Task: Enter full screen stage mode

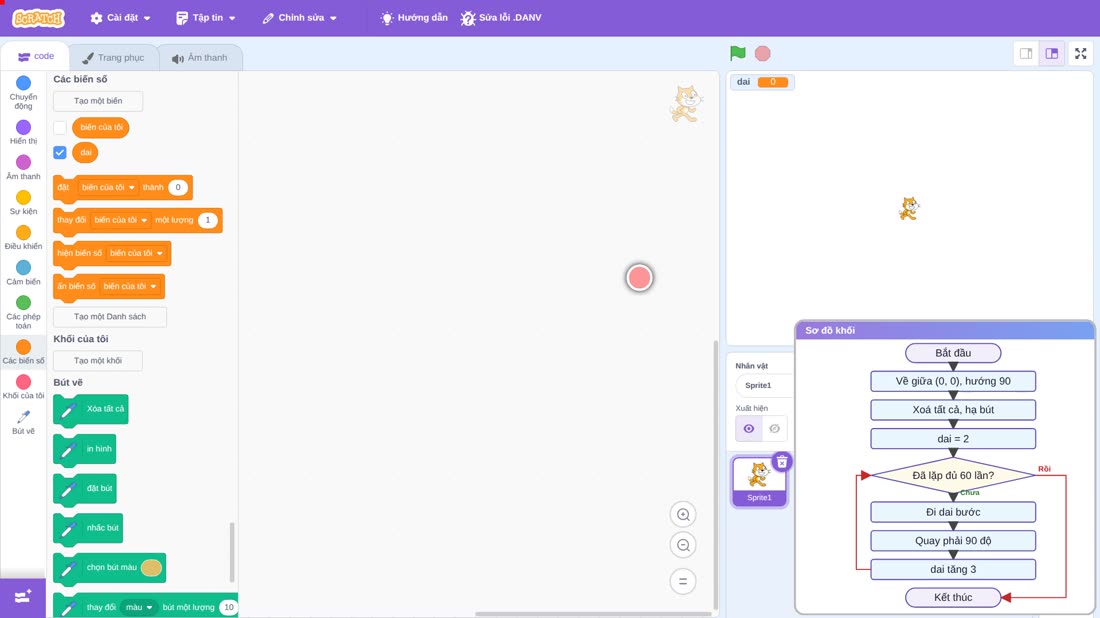Action: tap(1080, 53)
